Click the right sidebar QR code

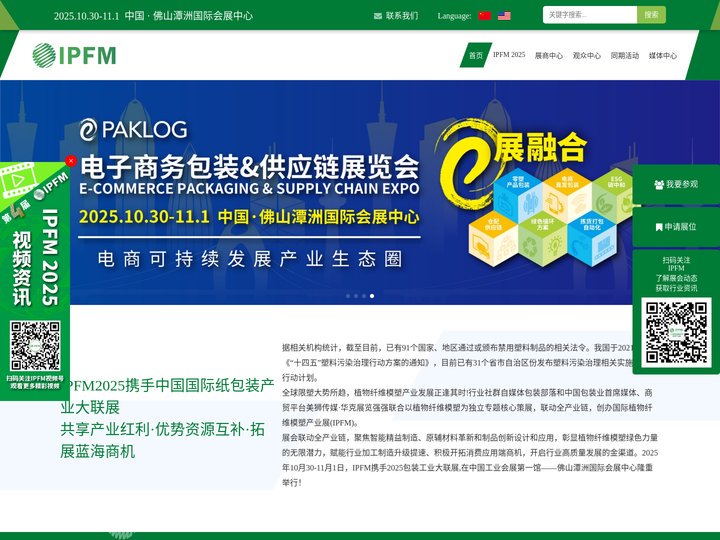click(676, 332)
